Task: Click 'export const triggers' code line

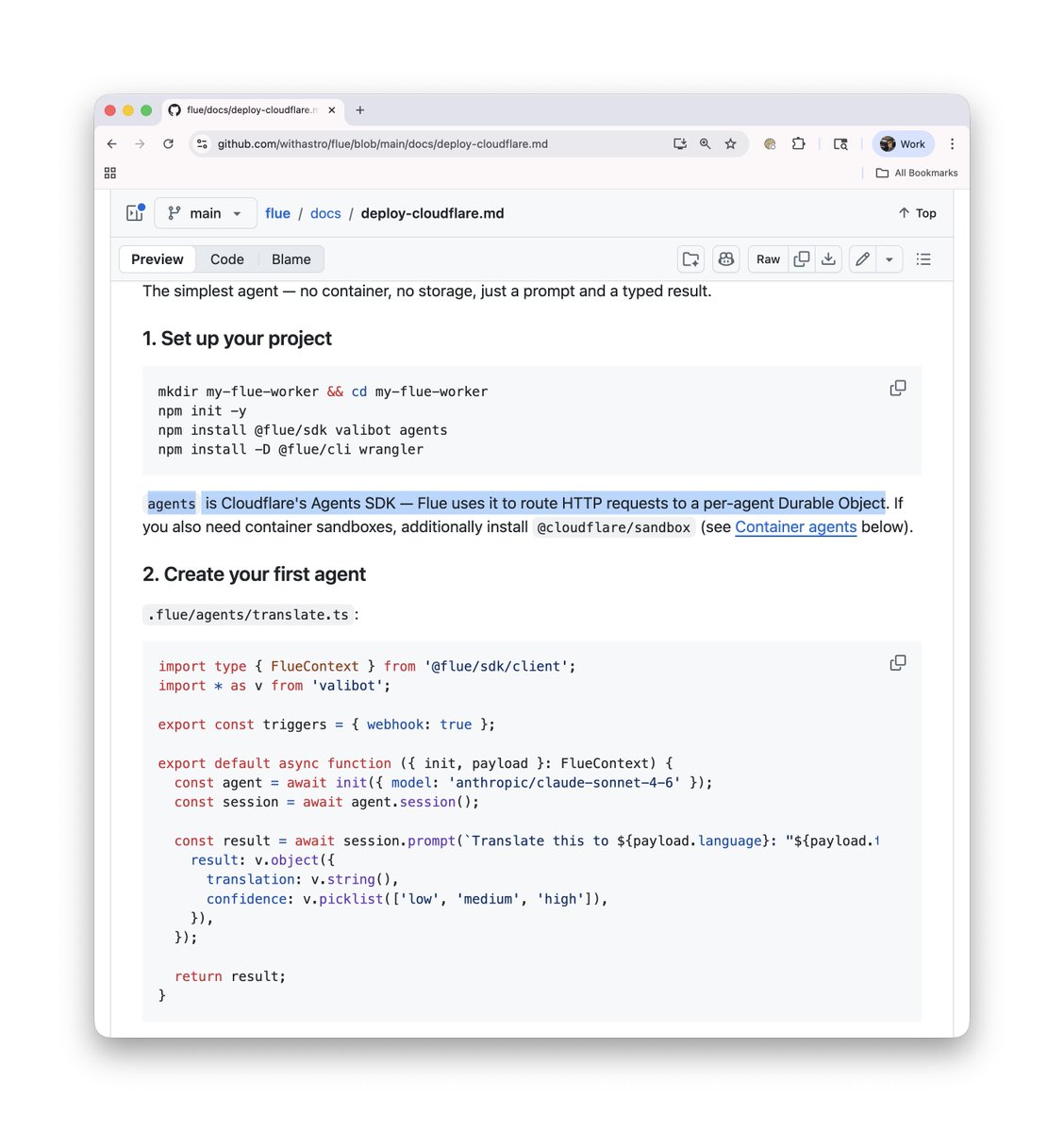Action: (x=326, y=724)
